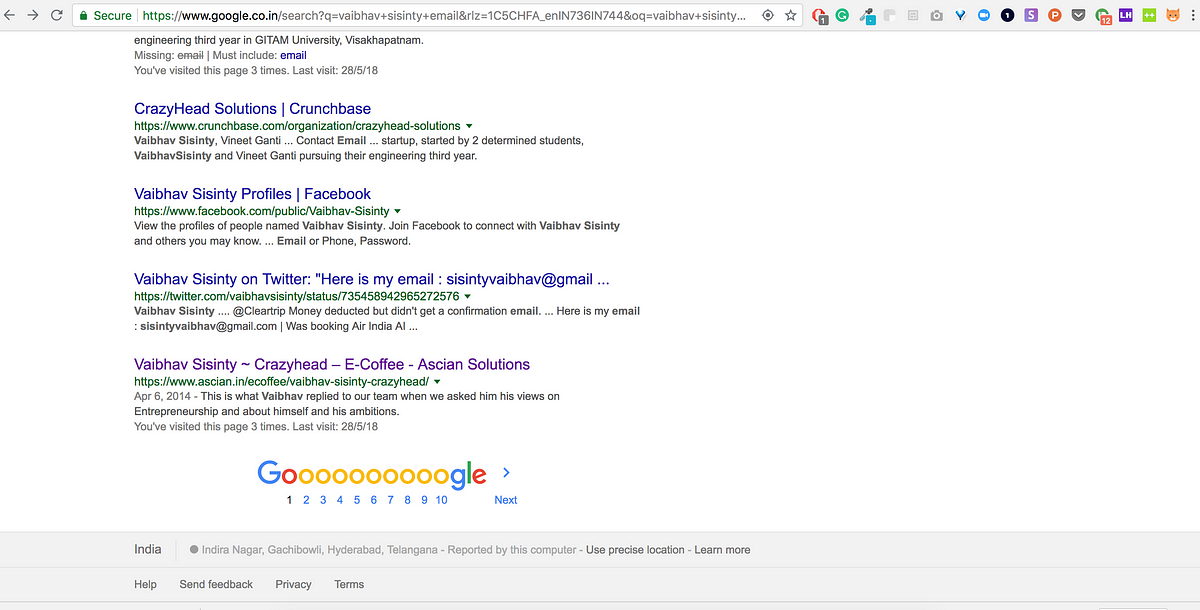Image resolution: width=1200 pixels, height=610 pixels.
Task: Go to results page 8
Action: [407, 499]
